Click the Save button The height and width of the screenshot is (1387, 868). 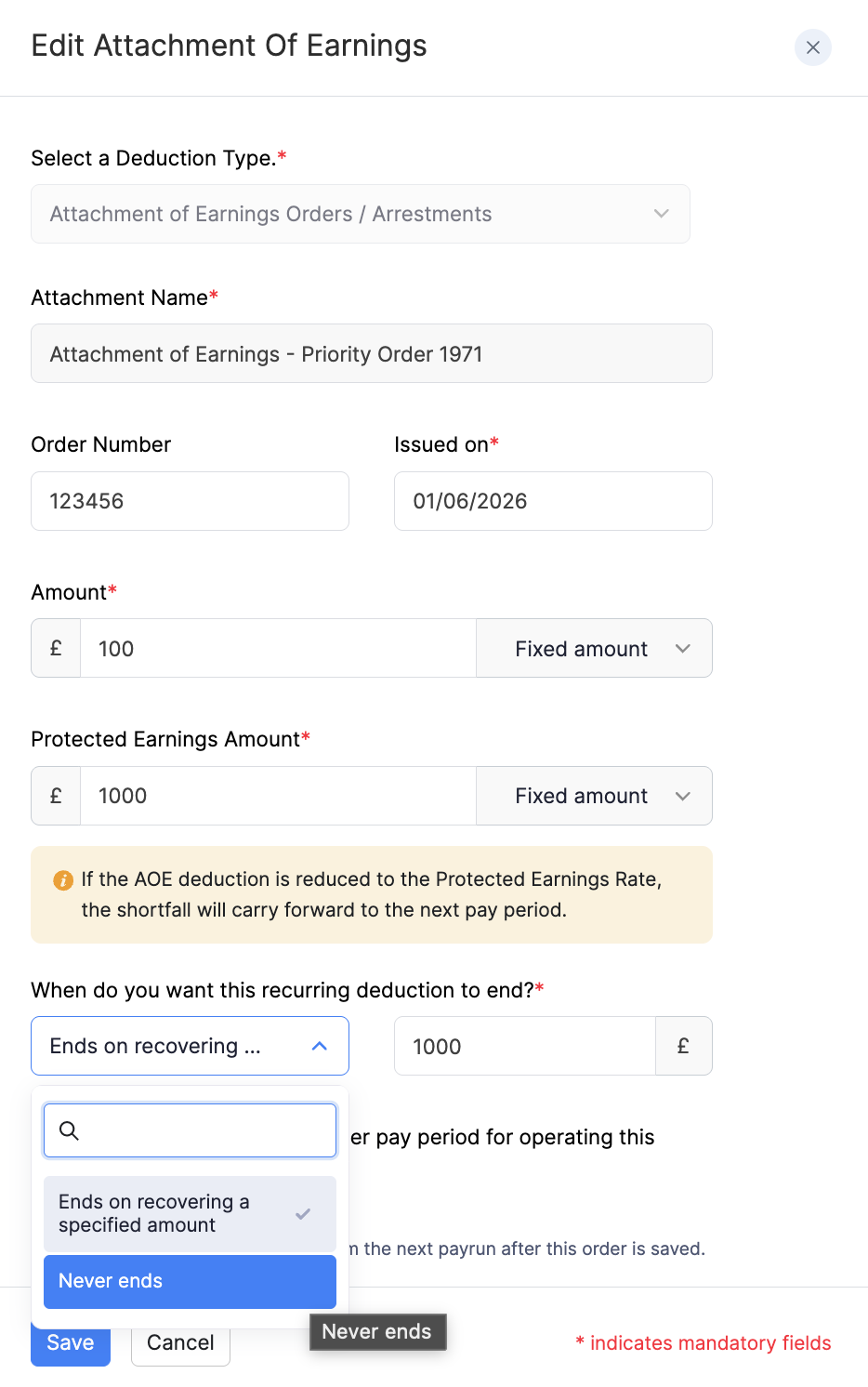coord(71,1343)
